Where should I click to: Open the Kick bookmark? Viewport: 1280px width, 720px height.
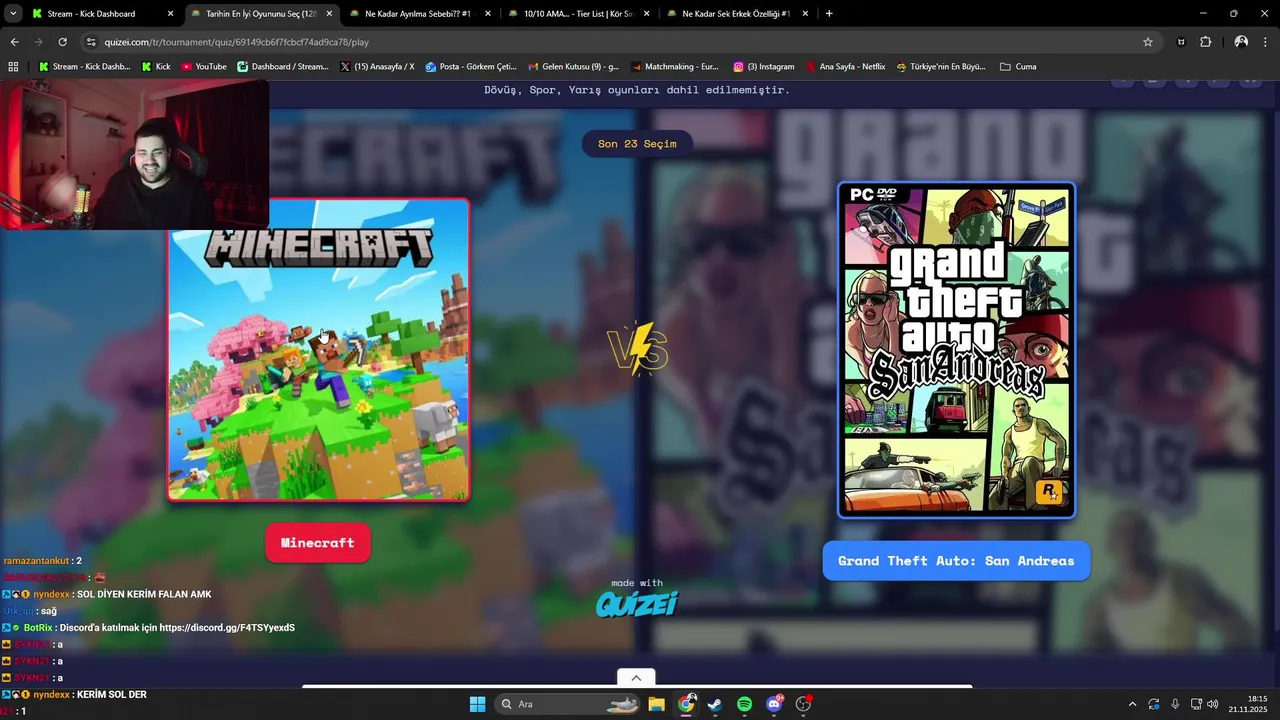click(x=156, y=67)
